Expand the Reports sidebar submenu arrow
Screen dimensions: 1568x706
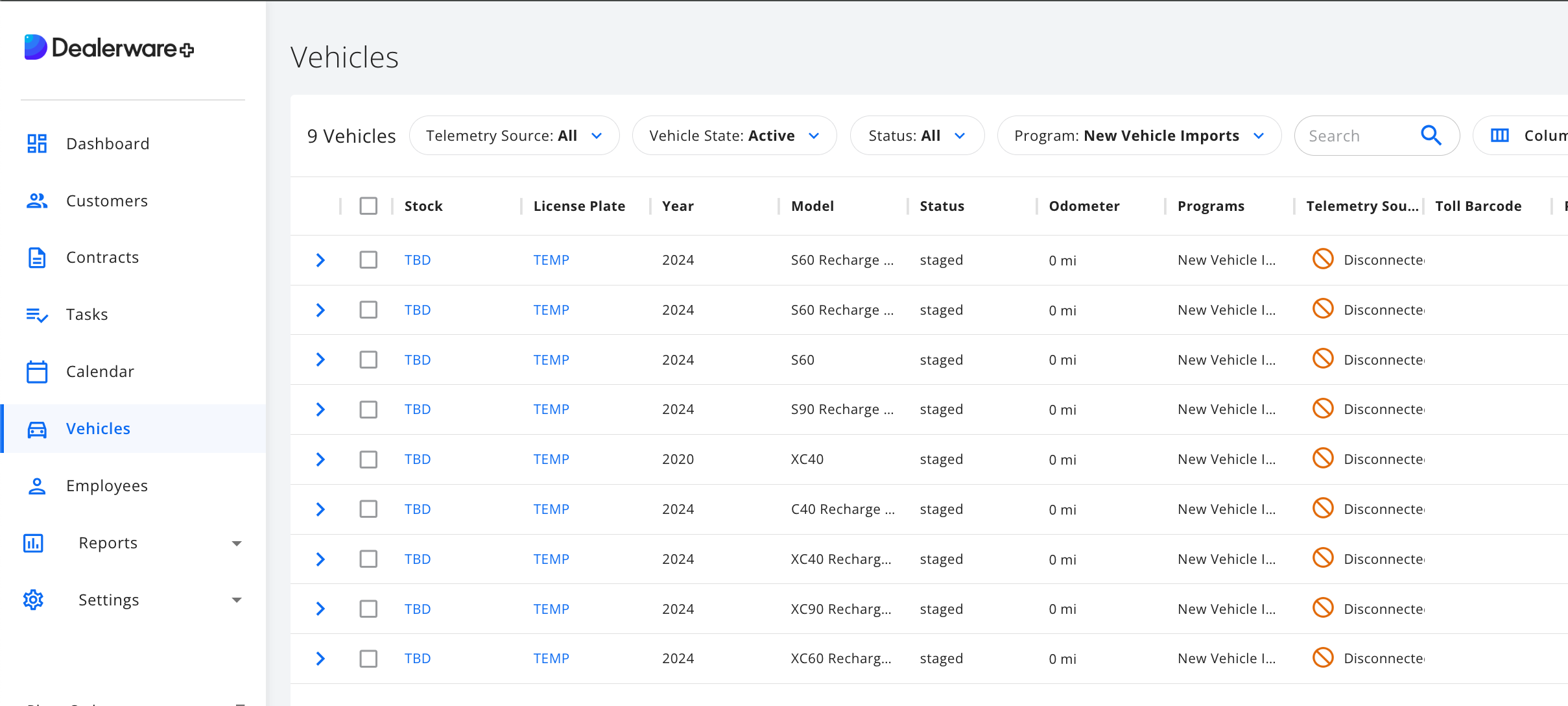click(237, 544)
